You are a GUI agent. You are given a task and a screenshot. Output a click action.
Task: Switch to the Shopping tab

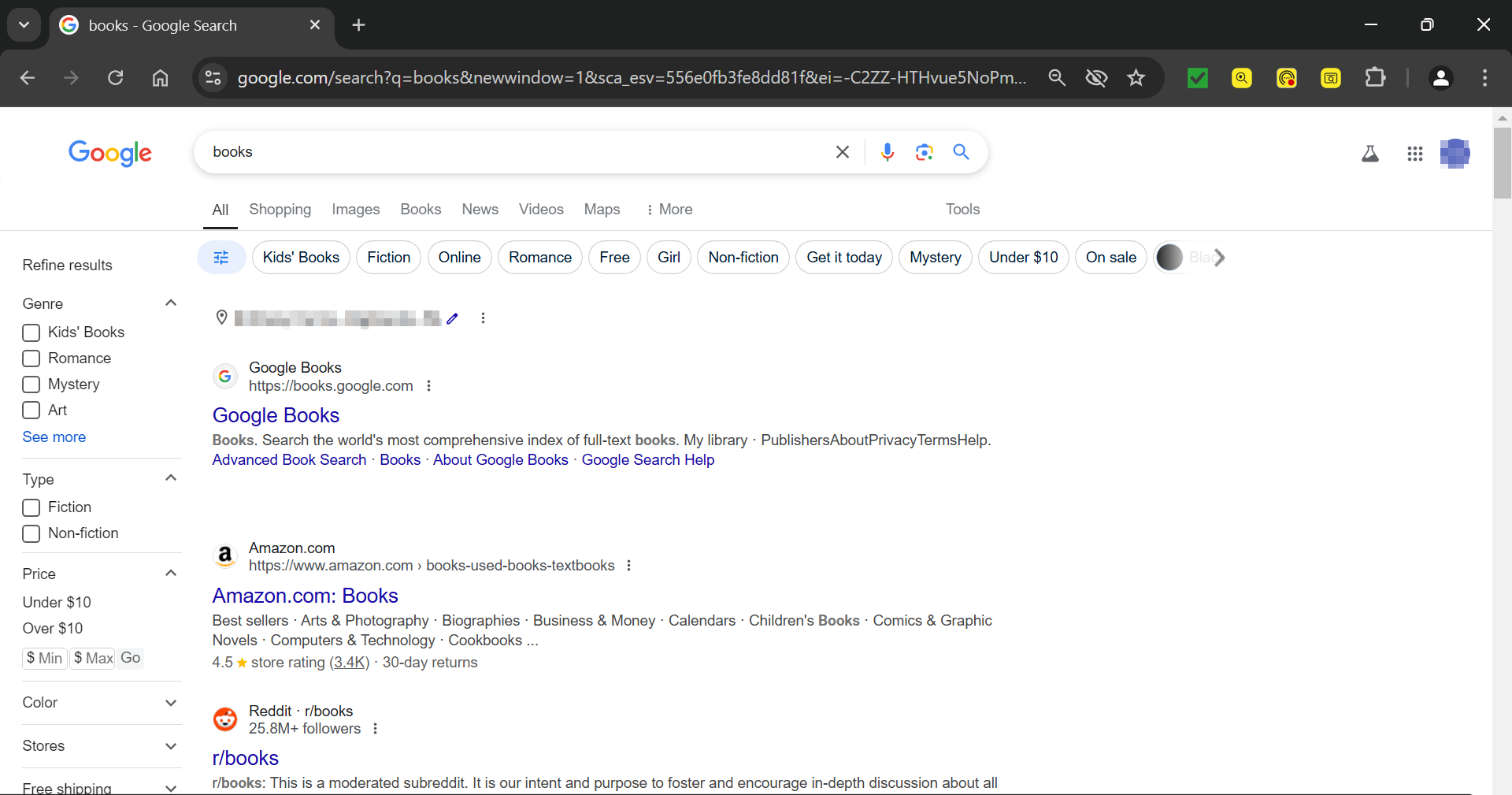(x=280, y=210)
